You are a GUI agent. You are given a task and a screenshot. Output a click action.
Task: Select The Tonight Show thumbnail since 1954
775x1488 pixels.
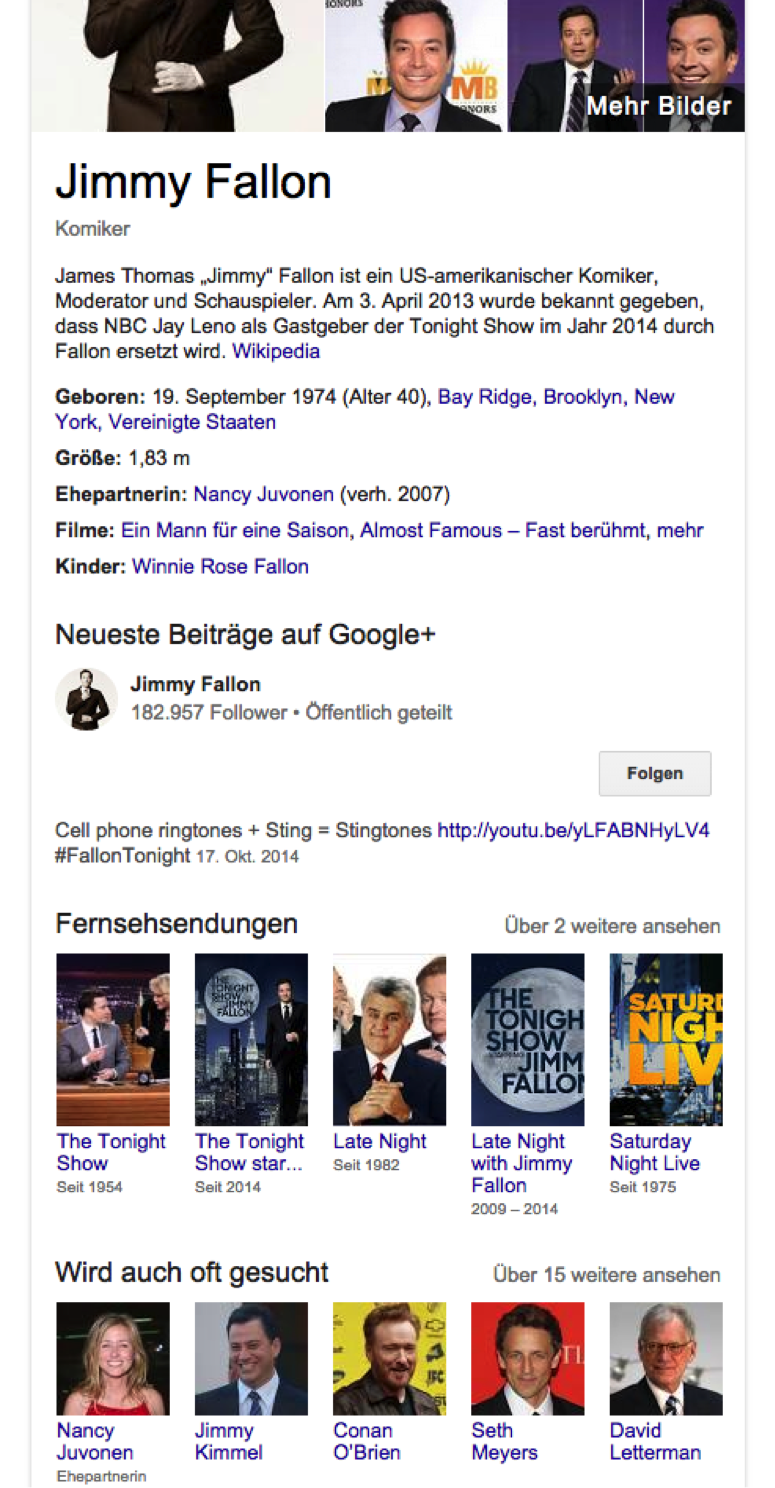pos(113,1040)
